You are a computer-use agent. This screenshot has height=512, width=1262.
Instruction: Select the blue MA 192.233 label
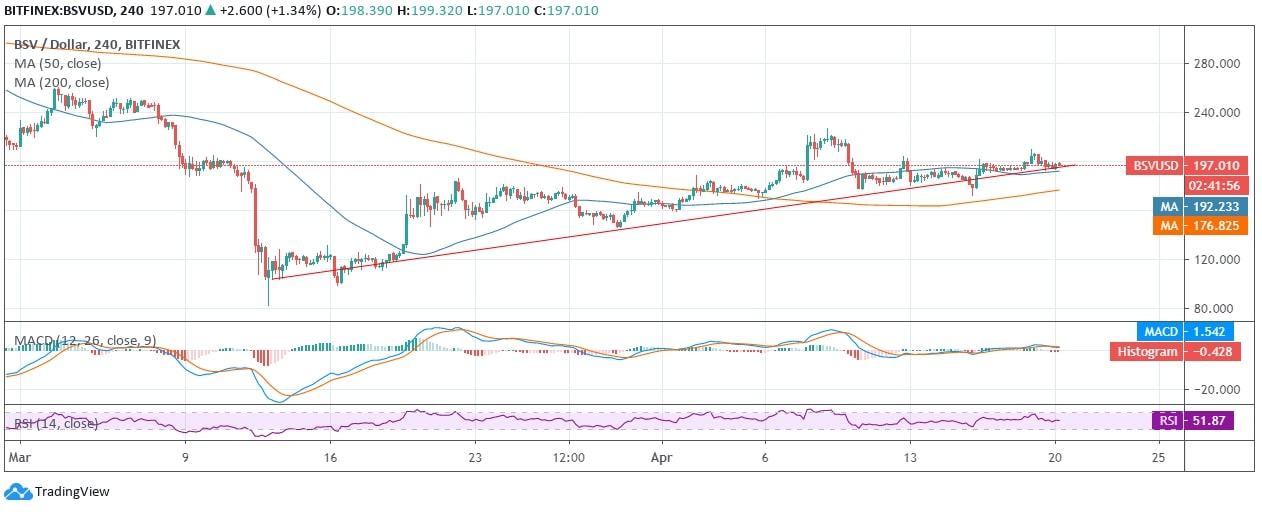1198,207
